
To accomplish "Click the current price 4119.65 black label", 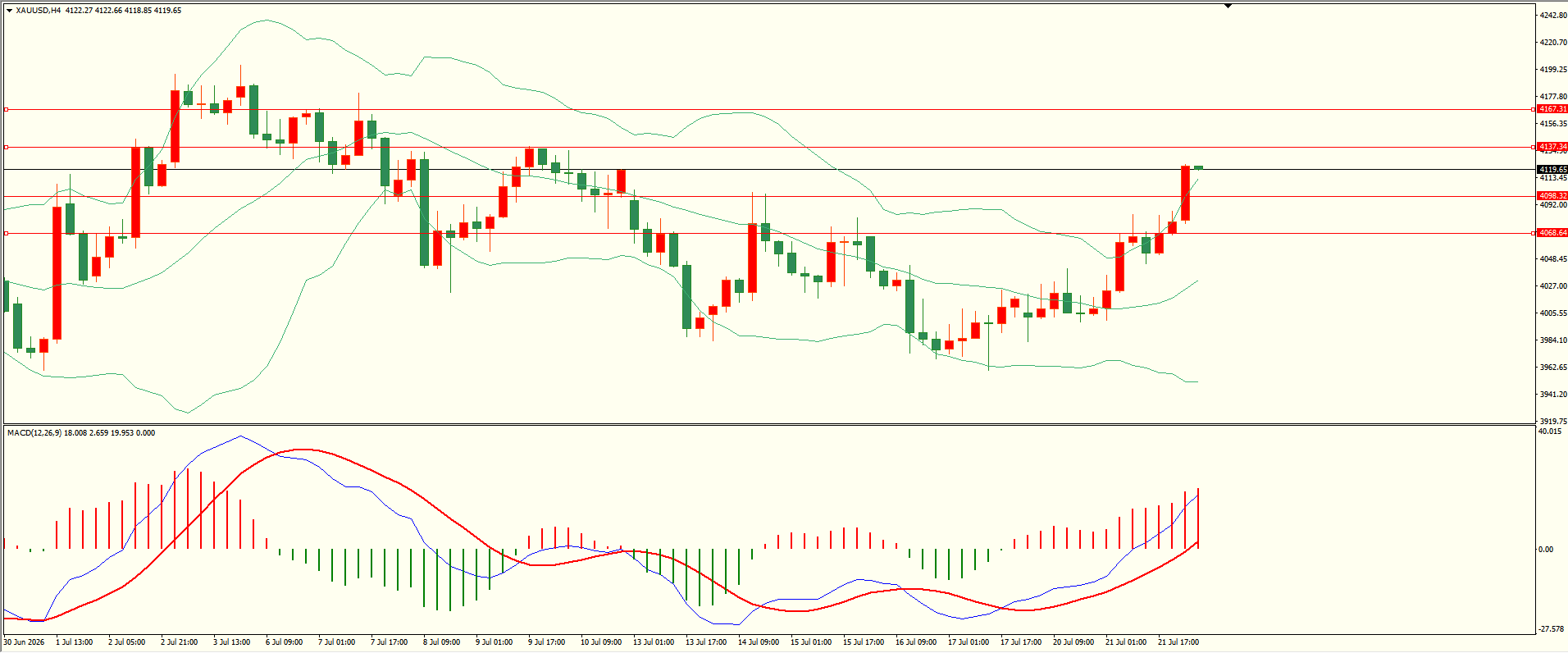I will pos(1552,170).
